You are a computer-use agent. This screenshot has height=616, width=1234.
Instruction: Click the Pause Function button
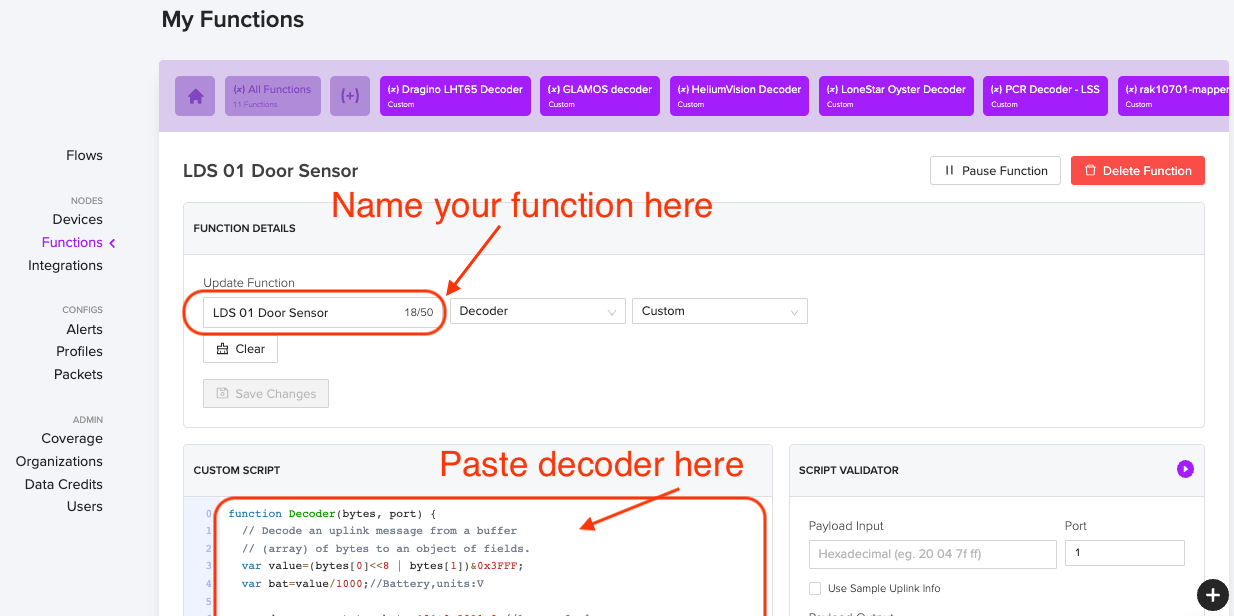[x=994, y=171]
